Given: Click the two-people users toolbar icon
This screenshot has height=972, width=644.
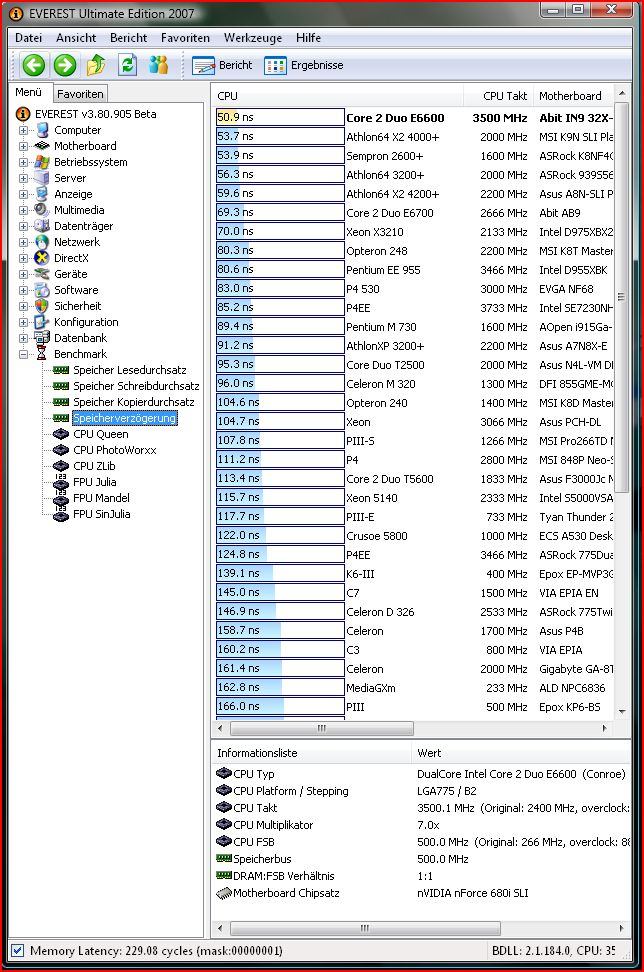Looking at the screenshot, I should pyautogui.click(x=159, y=64).
